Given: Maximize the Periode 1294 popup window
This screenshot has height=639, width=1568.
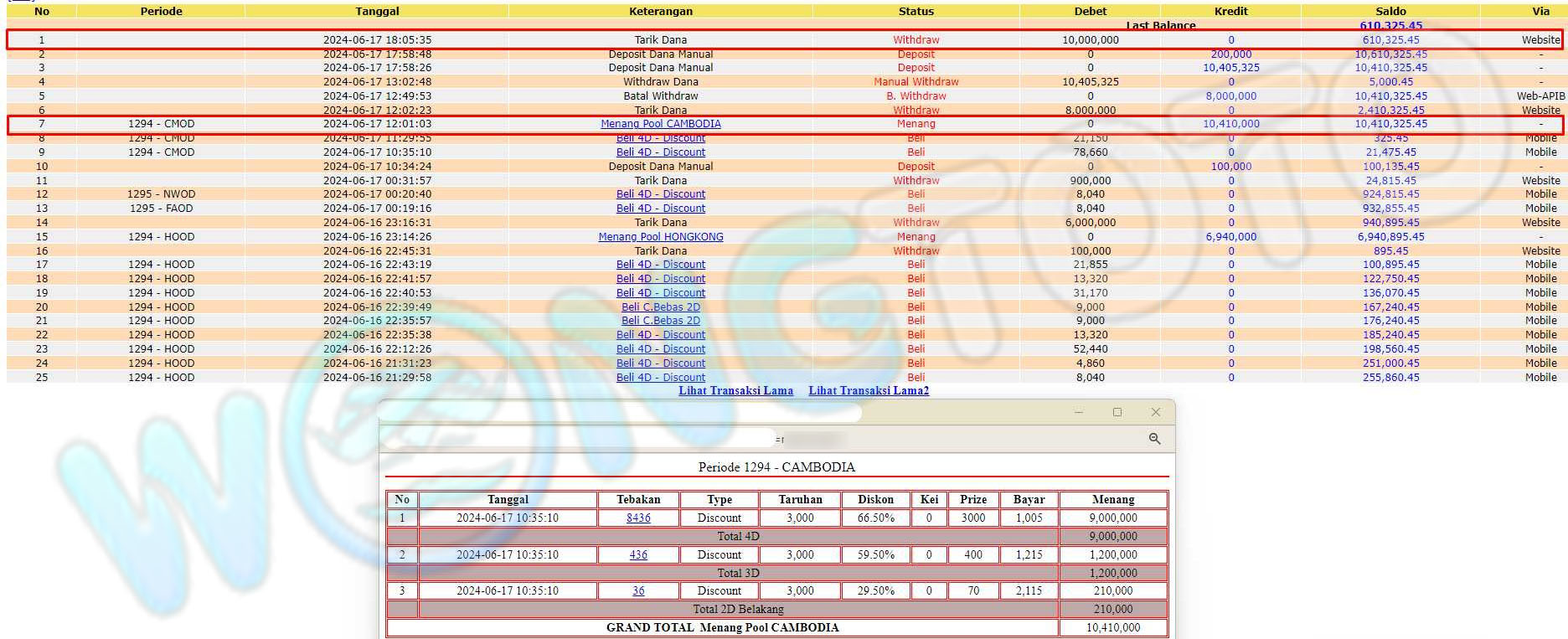Looking at the screenshot, I should (1117, 412).
